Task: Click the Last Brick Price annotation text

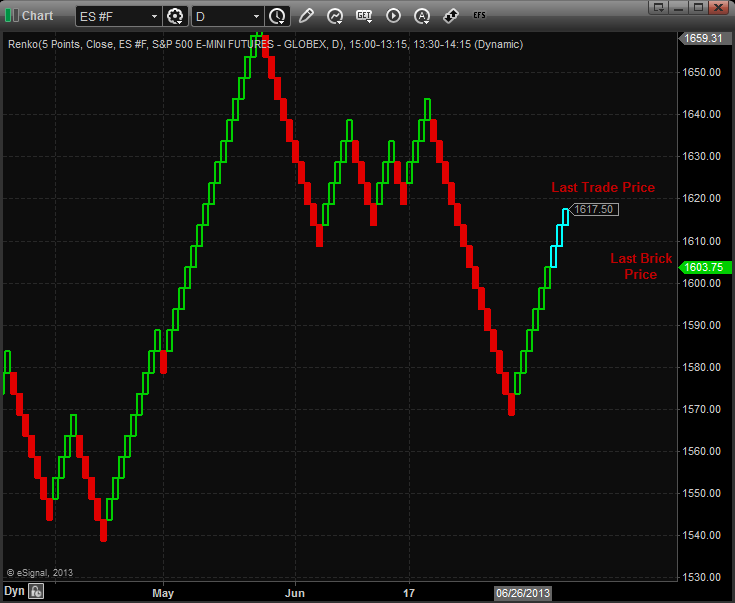Action: tap(641, 266)
